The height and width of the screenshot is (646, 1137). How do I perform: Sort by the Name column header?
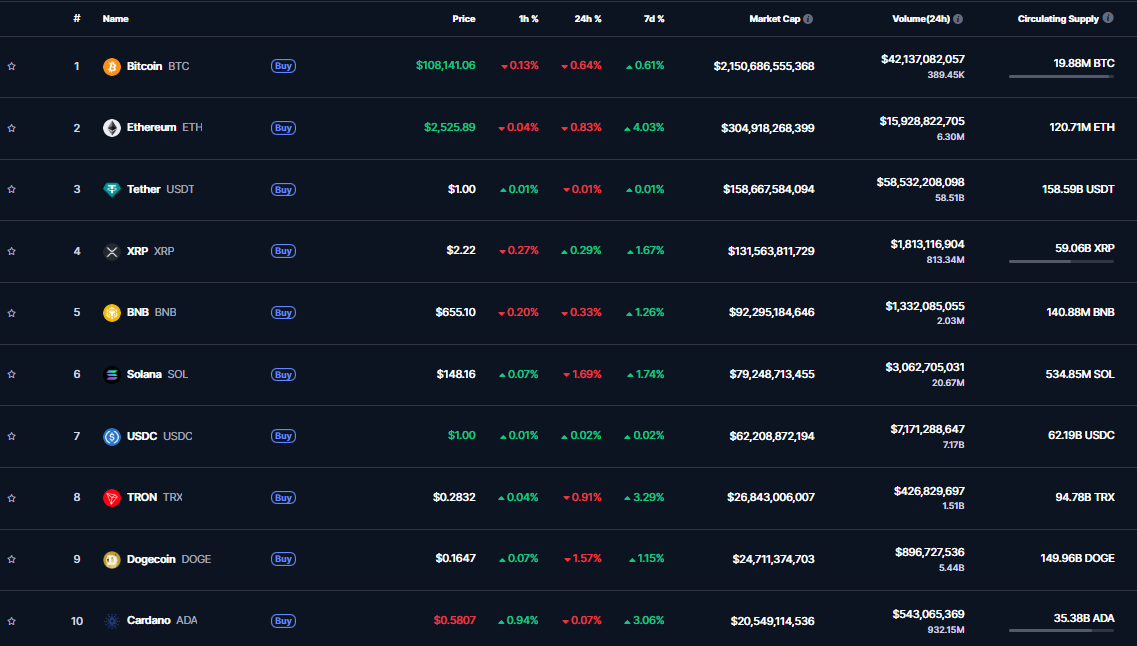(116, 19)
